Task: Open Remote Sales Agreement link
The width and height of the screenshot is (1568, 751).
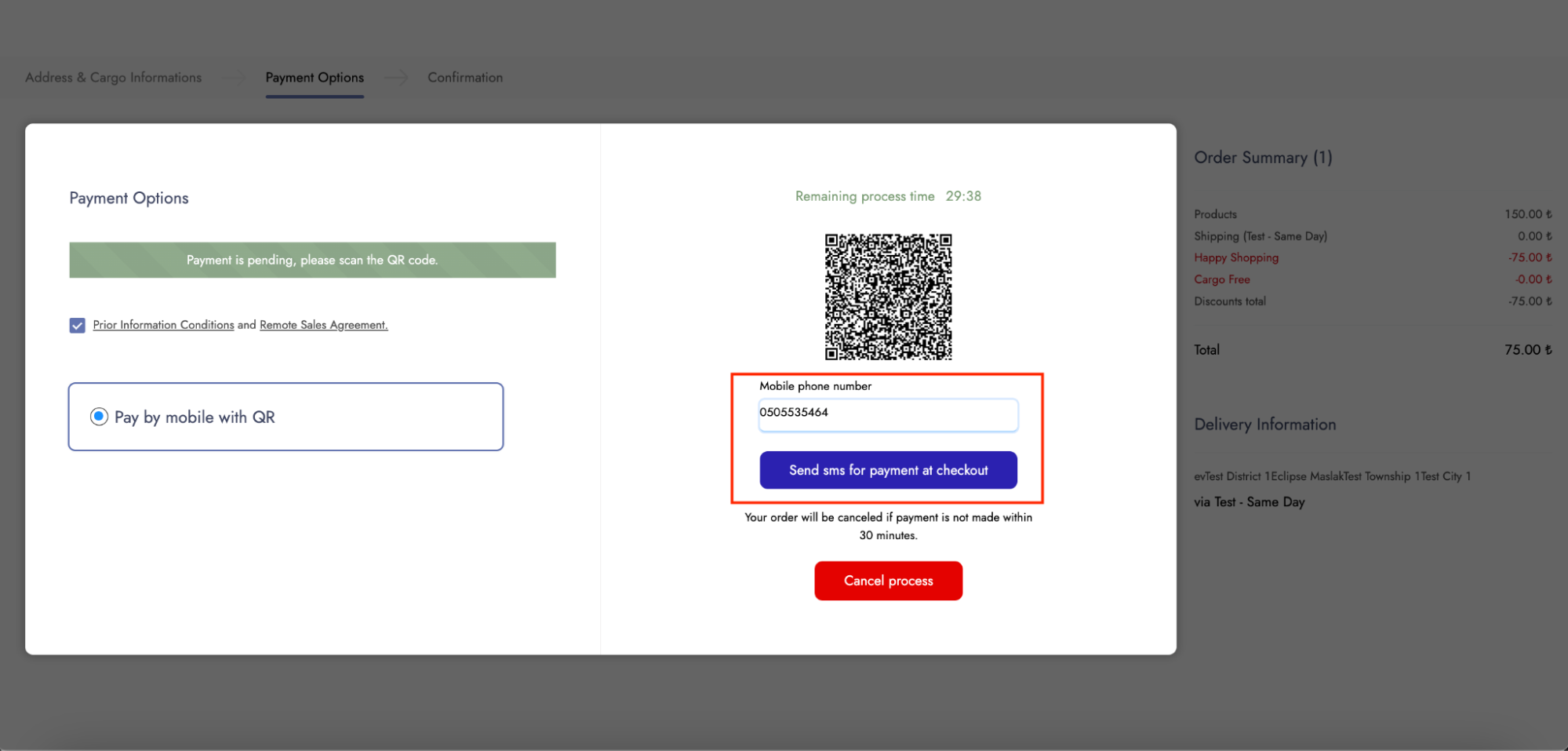Action: [323, 325]
